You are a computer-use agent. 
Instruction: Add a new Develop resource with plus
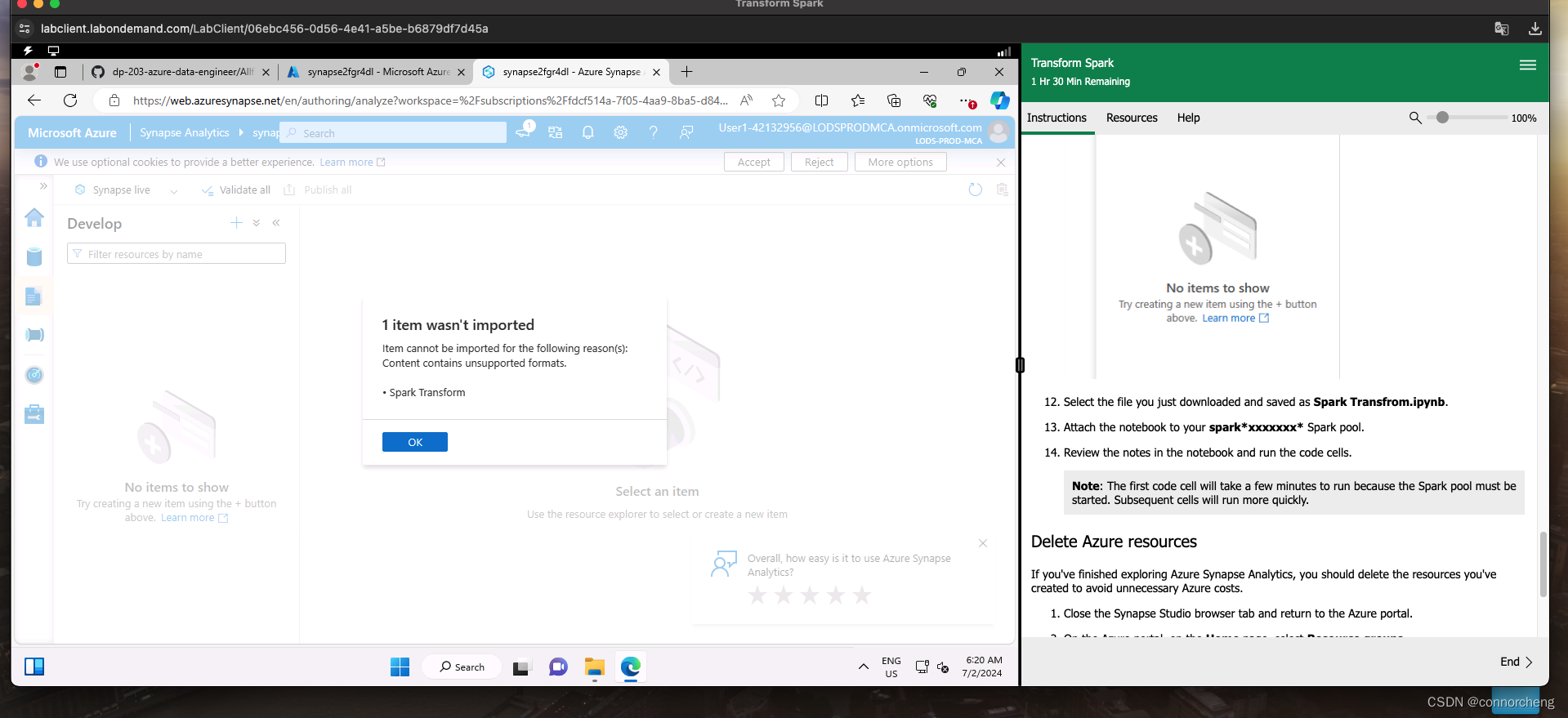tap(236, 223)
